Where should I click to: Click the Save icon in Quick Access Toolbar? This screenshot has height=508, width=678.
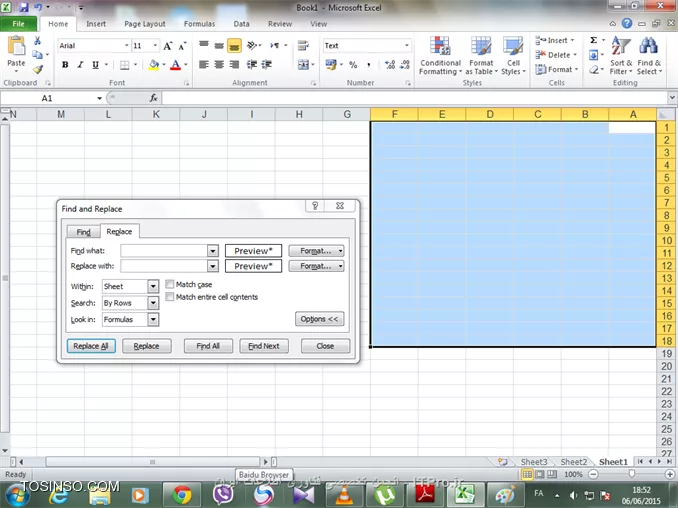[23, 7]
